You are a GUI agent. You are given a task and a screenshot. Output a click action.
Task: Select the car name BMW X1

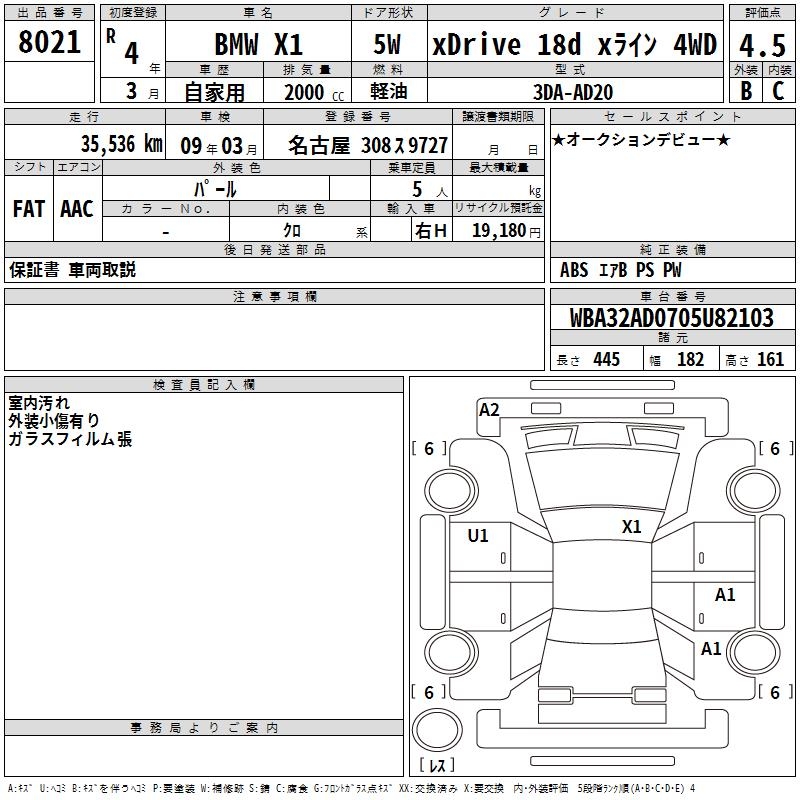[x=259, y=44]
